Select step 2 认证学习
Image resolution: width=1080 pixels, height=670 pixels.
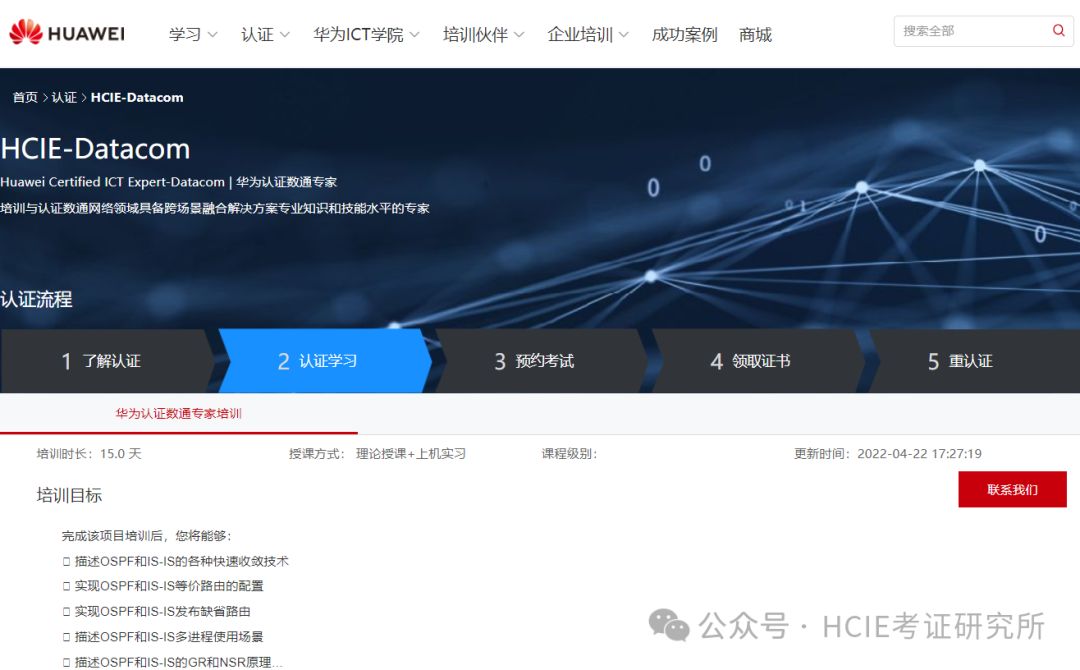coord(324,361)
